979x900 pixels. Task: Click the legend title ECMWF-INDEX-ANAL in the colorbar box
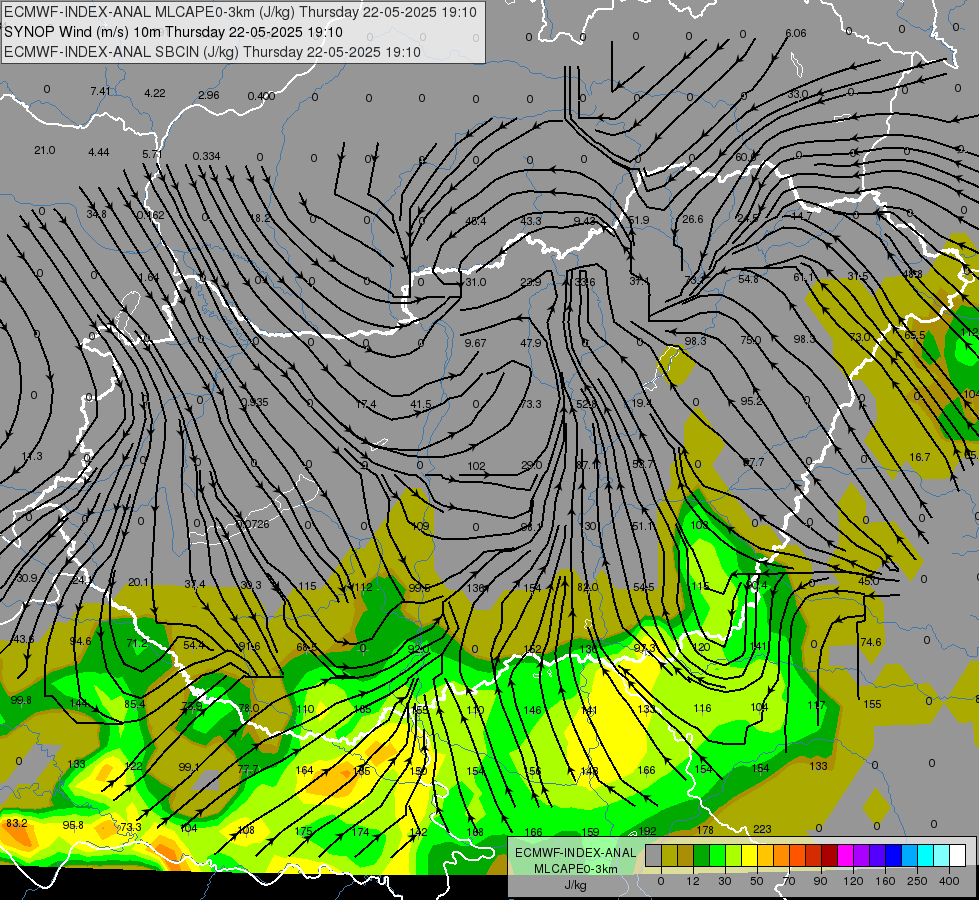pos(575,853)
